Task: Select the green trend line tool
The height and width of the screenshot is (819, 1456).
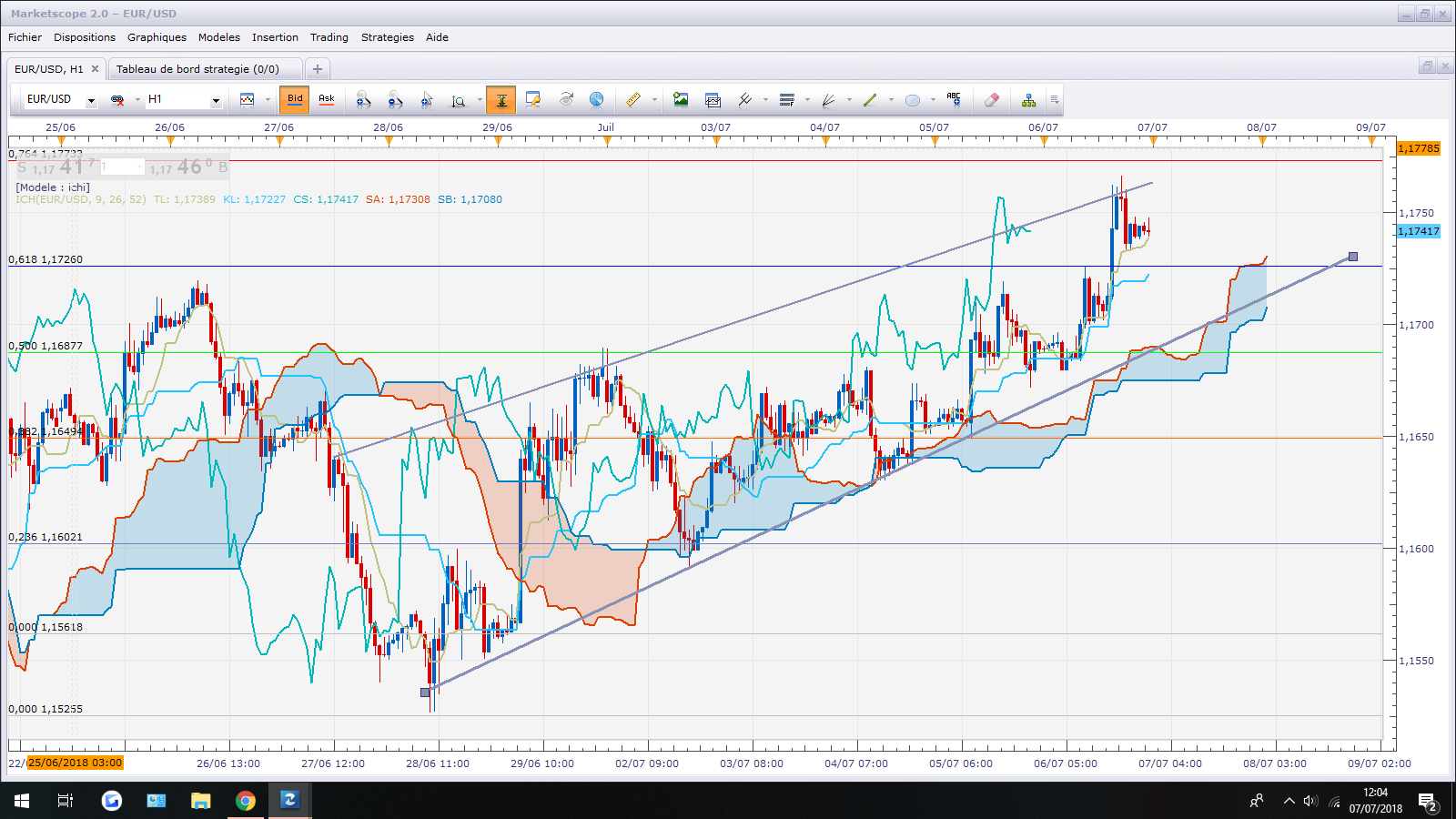Action: click(870, 100)
